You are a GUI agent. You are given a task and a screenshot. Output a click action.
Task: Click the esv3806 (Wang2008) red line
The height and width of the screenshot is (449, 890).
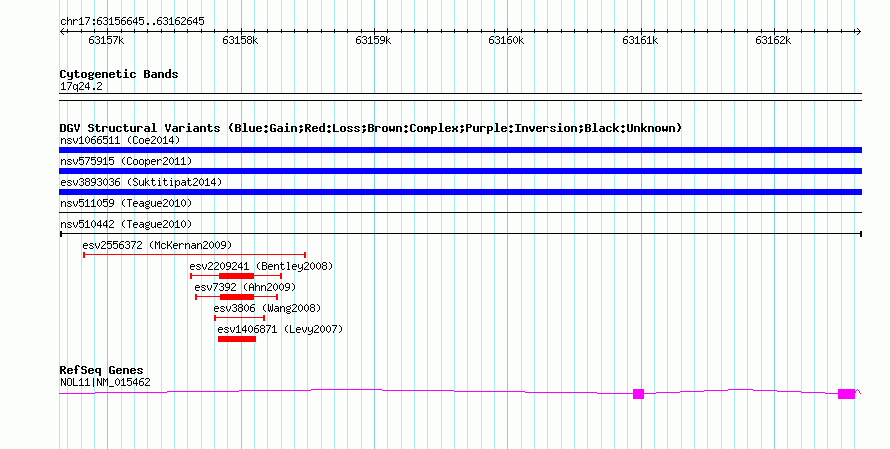click(x=240, y=318)
